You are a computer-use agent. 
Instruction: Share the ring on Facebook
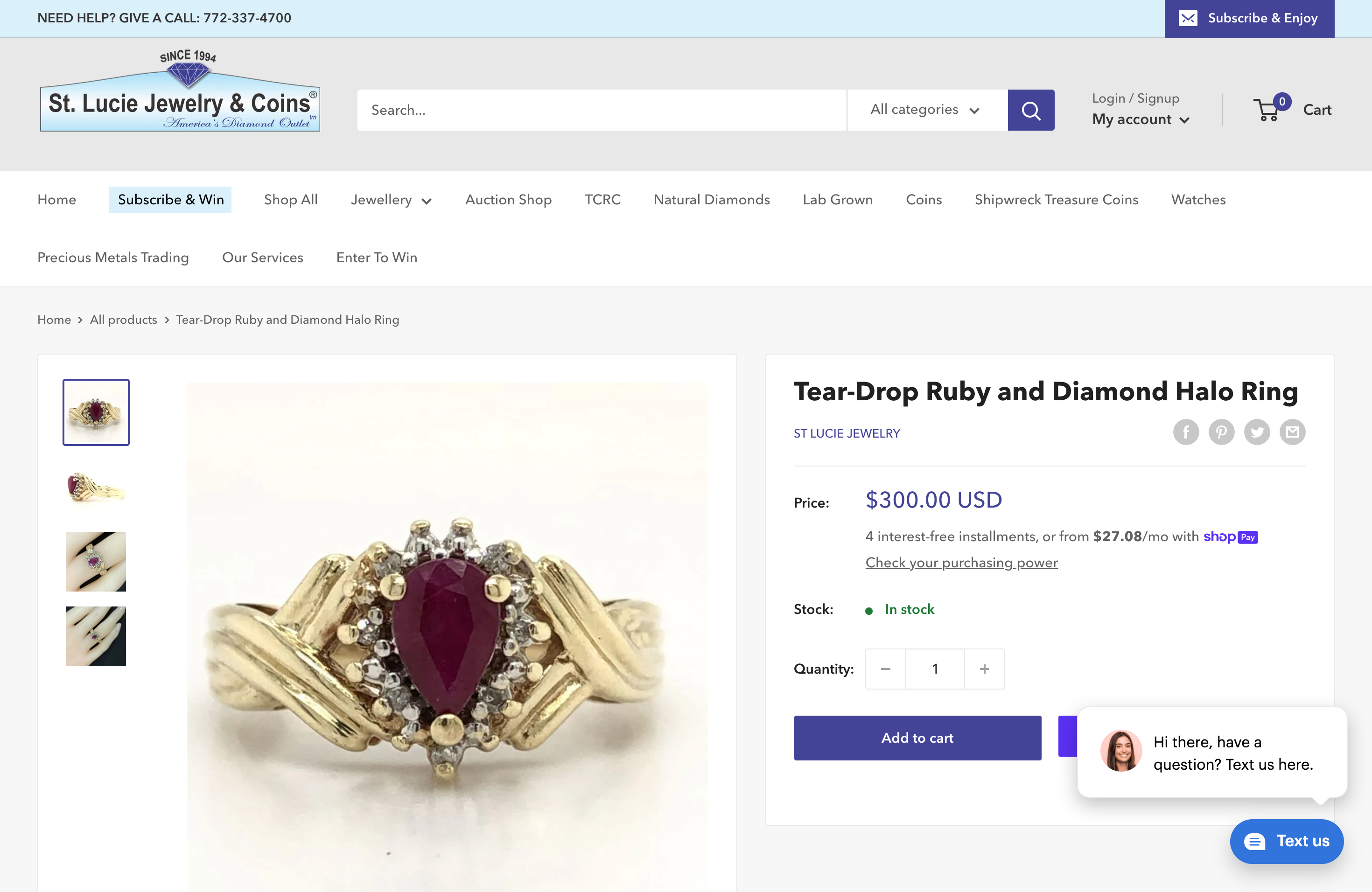(x=1186, y=432)
